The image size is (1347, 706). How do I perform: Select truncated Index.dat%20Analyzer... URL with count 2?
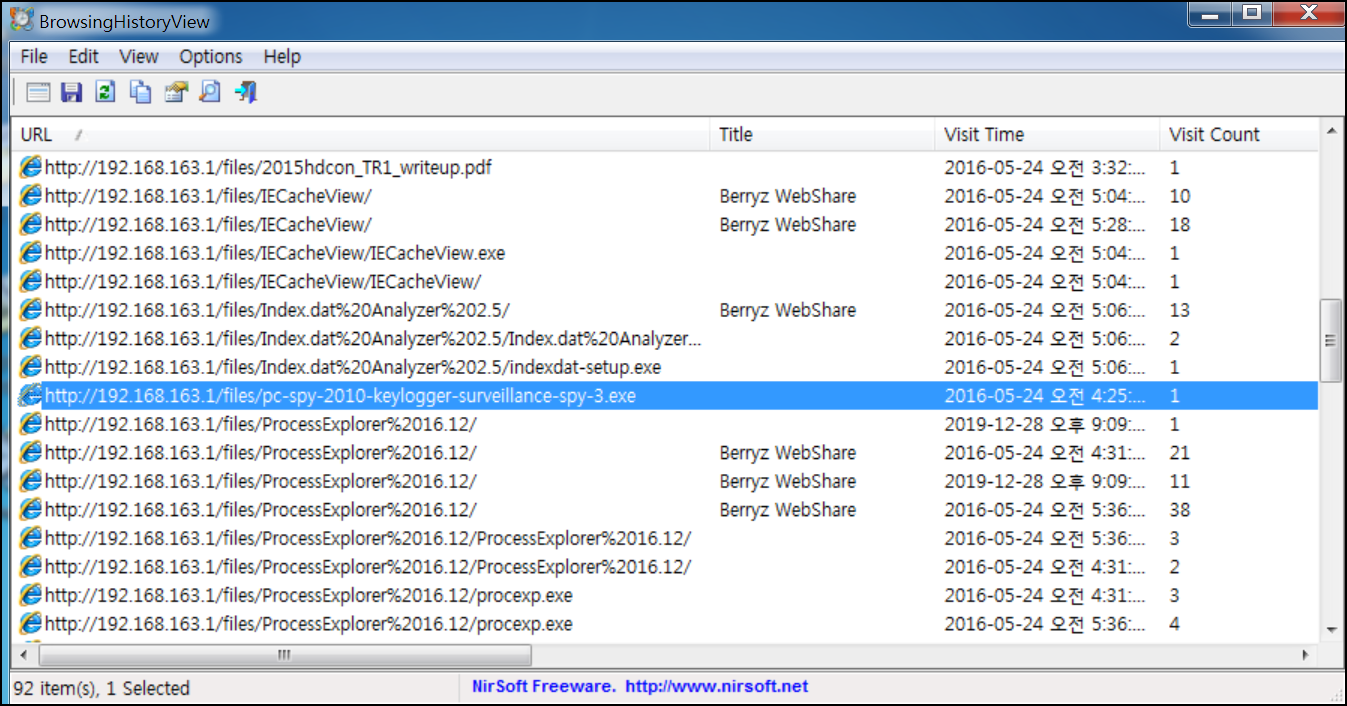373,338
